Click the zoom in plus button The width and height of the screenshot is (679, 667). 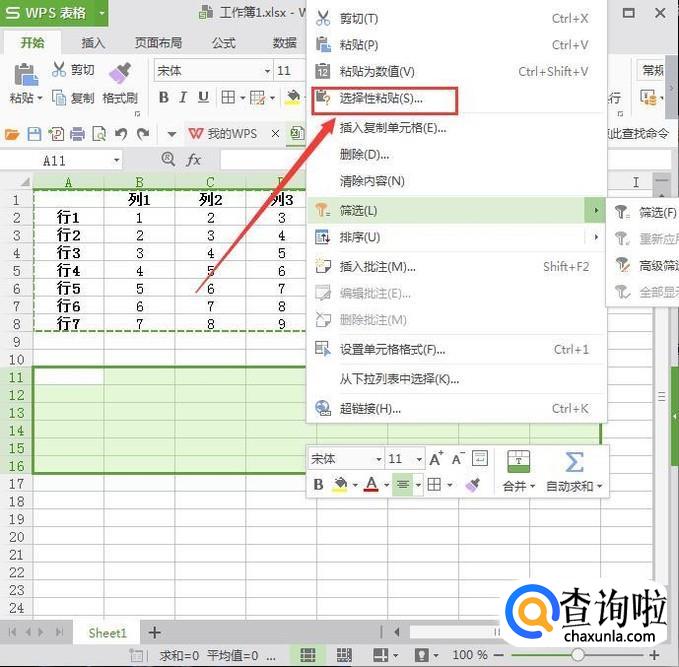[x=654, y=655]
